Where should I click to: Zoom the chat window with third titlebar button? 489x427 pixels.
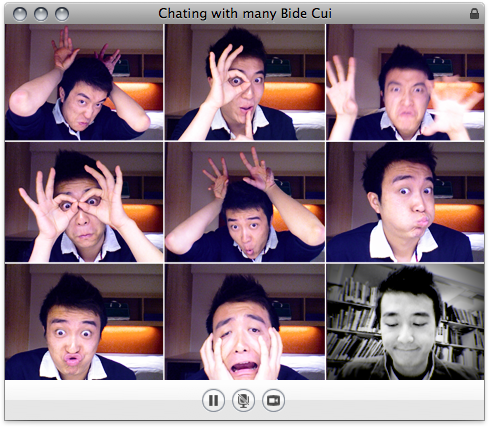(x=62, y=14)
